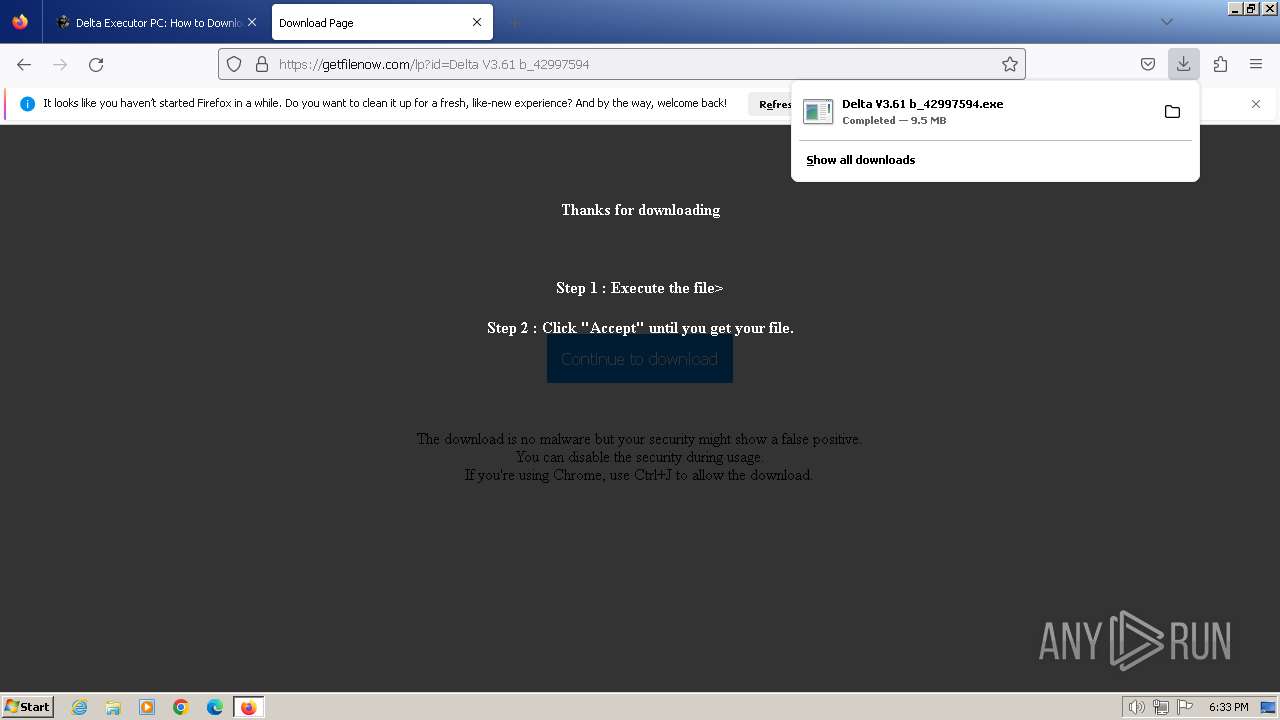Viewport: 1280px width, 720px height.
Task: Close the Delta Executor PC tab
Action: 252,22
